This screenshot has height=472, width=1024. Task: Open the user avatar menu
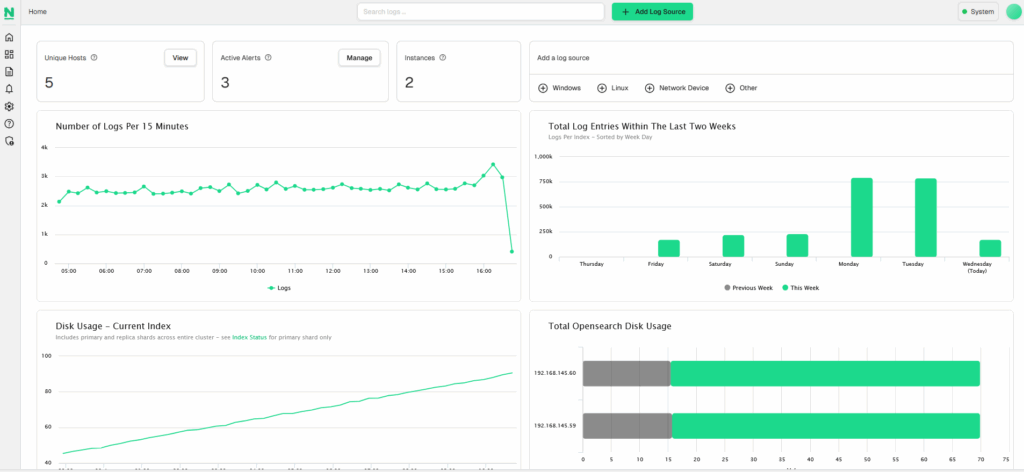[1012, 12]
